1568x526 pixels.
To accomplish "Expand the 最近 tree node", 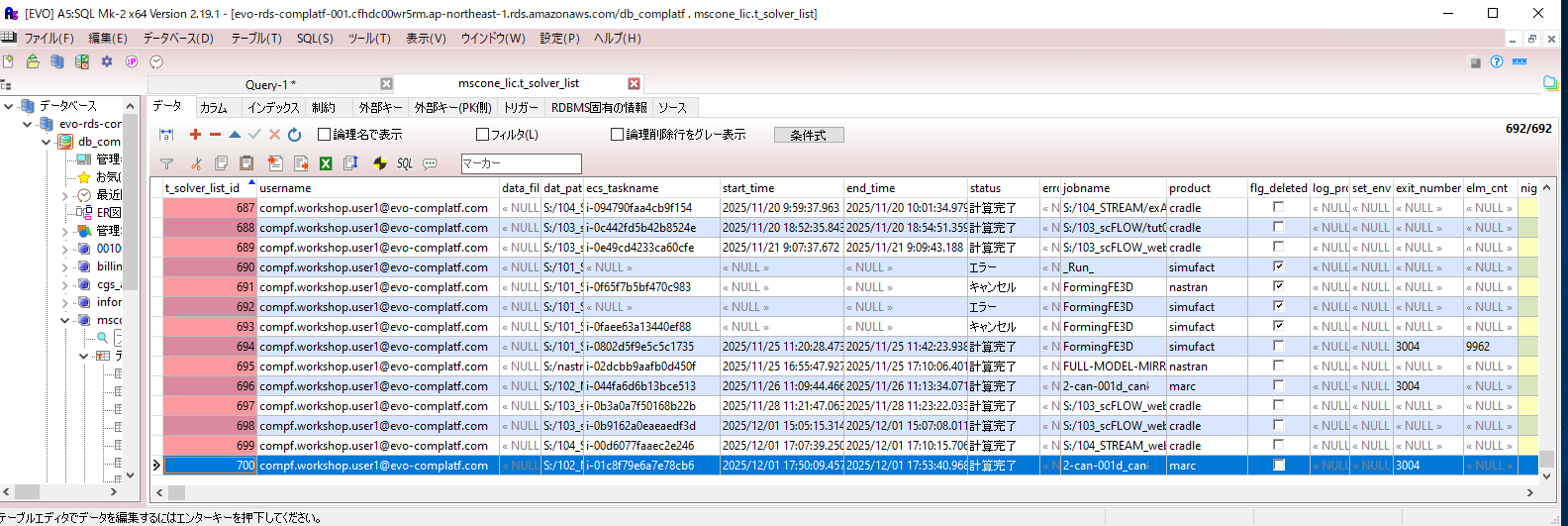I will click(x=65, y=195).
